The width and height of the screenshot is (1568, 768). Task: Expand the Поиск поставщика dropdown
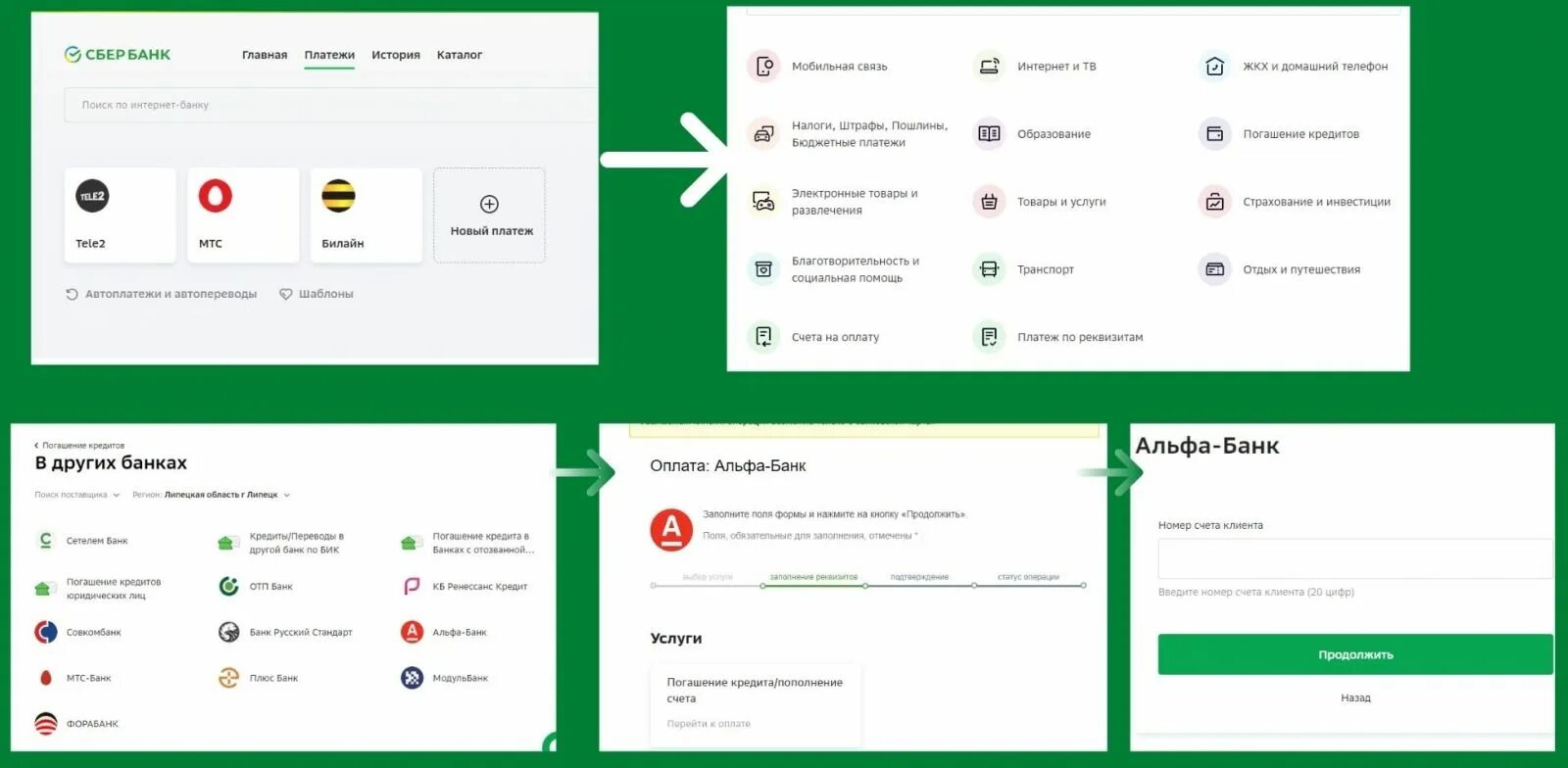[x=76, y=495]
